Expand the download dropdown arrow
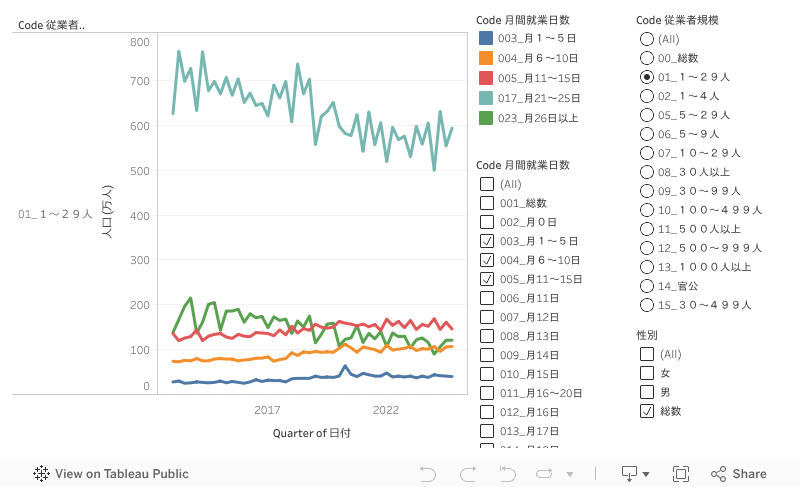Image resolution: width=800 pixels, height=487 pixels. point(646,474)
